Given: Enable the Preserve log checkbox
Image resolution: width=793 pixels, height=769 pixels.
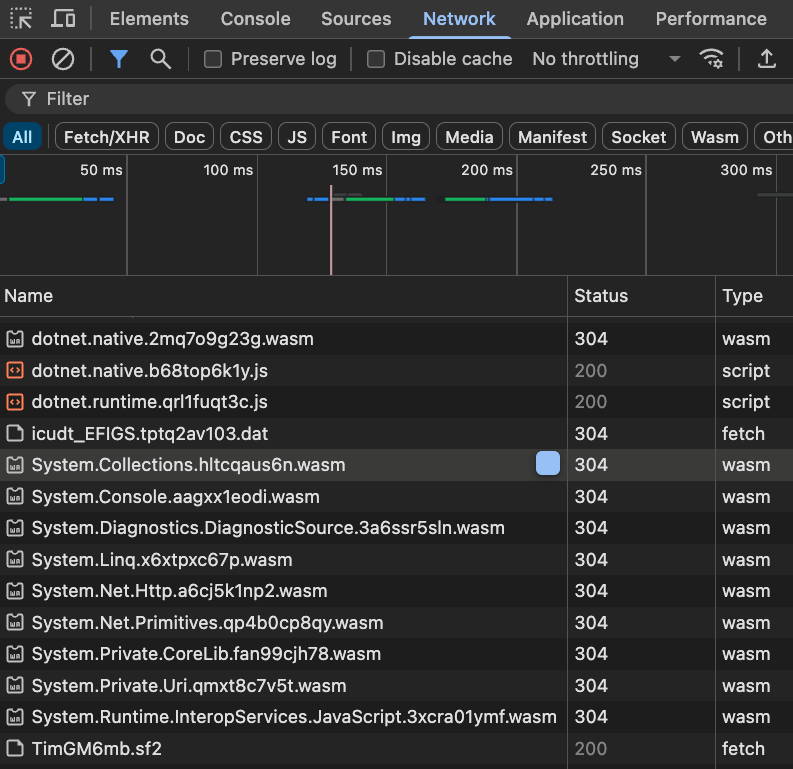Looking at the screenshot, I should (212, 59).
